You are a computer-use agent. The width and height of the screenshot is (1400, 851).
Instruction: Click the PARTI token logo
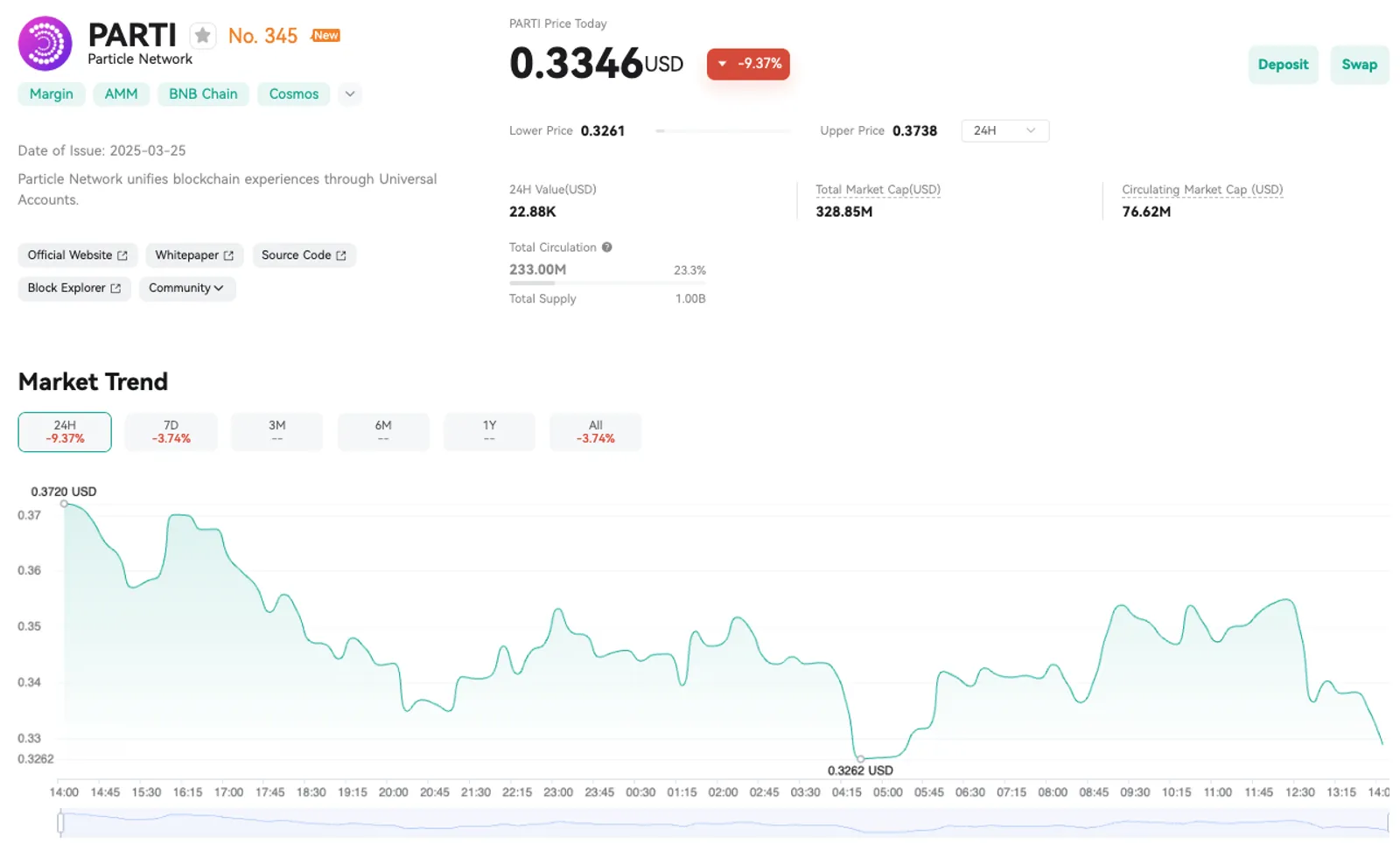coord(45,43)
